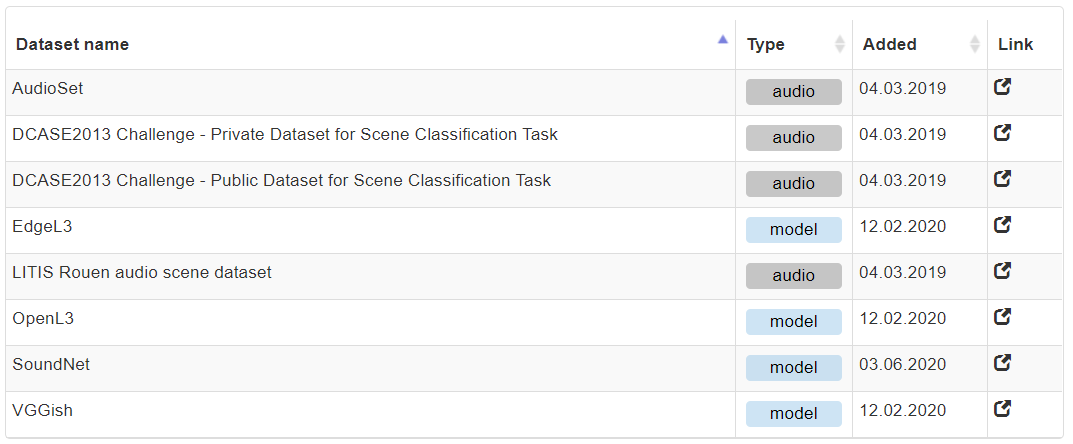Image resolution: width=1073 pixels, height=444 pixels.
Task: Open external link for SoundNet
Action: 1002,363
